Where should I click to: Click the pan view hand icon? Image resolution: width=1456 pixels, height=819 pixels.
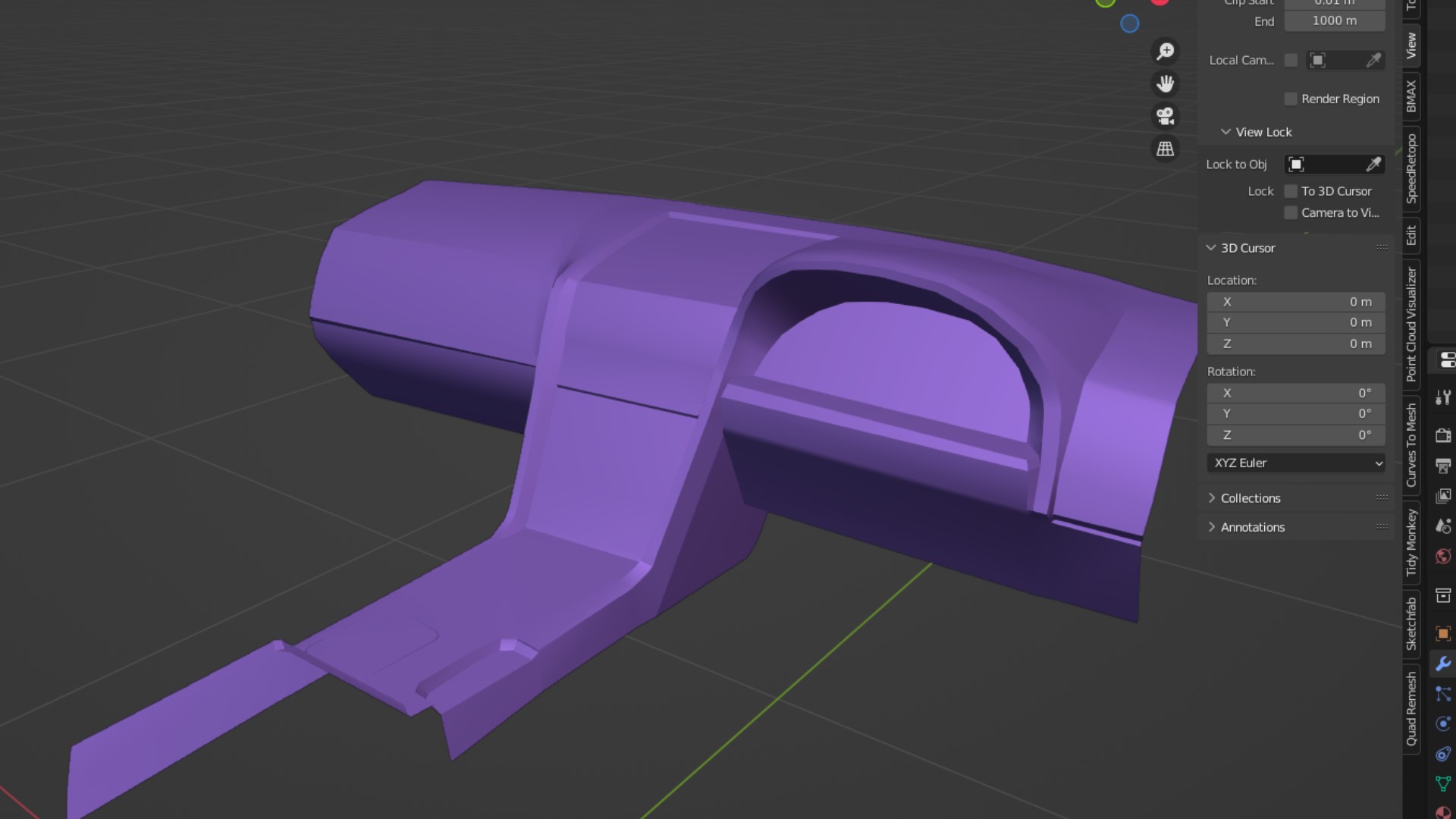click(x=1165, y=83)
